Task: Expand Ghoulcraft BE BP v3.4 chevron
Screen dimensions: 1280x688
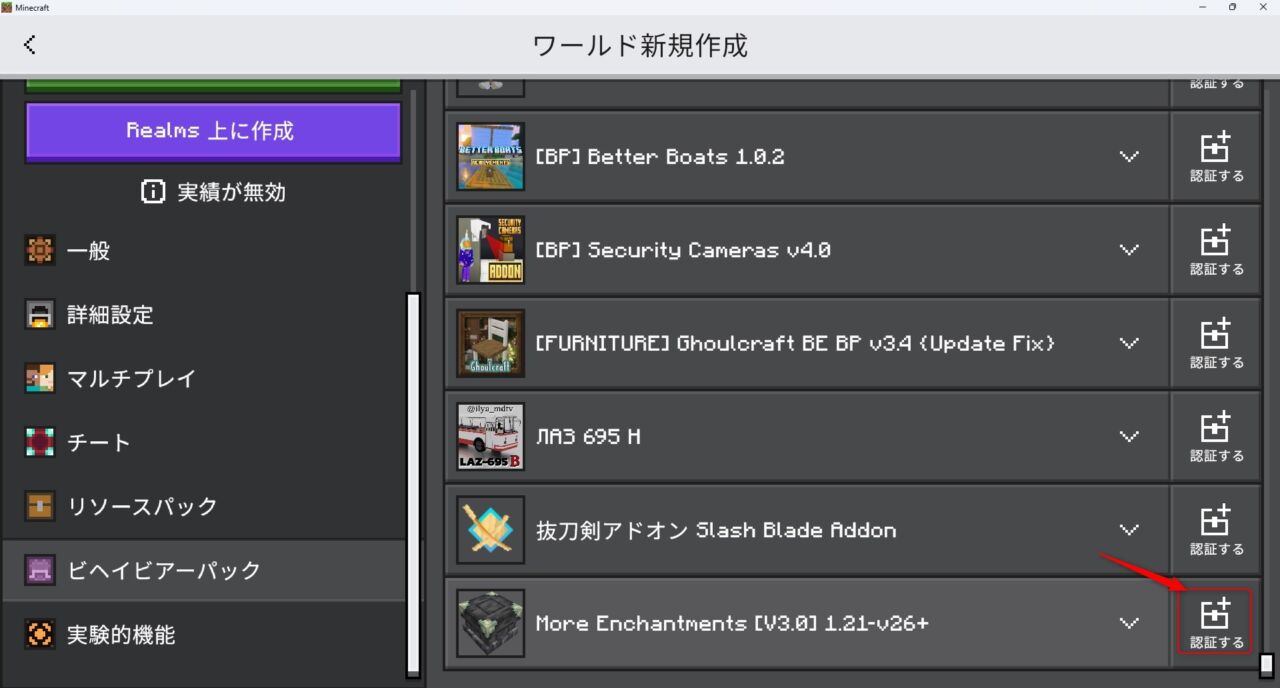Action: click(1129, 343)
